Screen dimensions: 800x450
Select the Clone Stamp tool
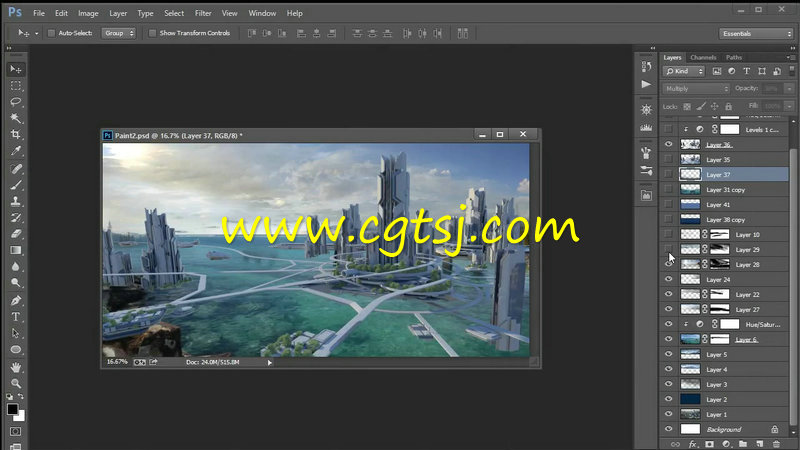(x=16, y=202)
